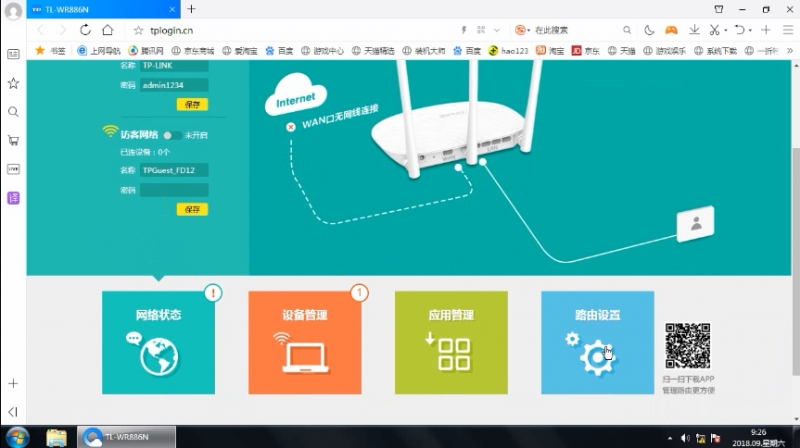This screenshot has height=448, width=800.
Task: Open the address bar QR grid icon
Action: tap(481, 30)
